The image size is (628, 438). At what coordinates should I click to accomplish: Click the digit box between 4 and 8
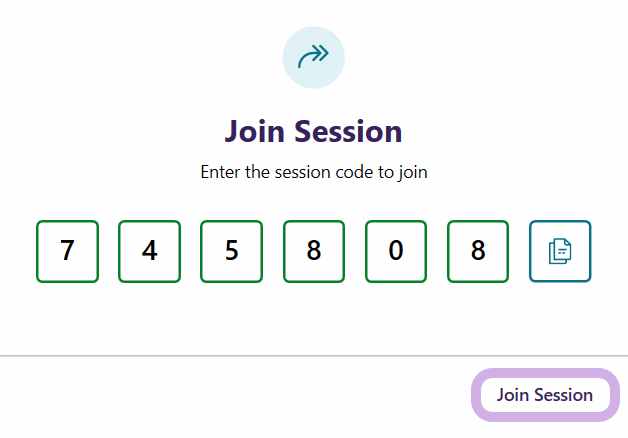tap(232, 251)
